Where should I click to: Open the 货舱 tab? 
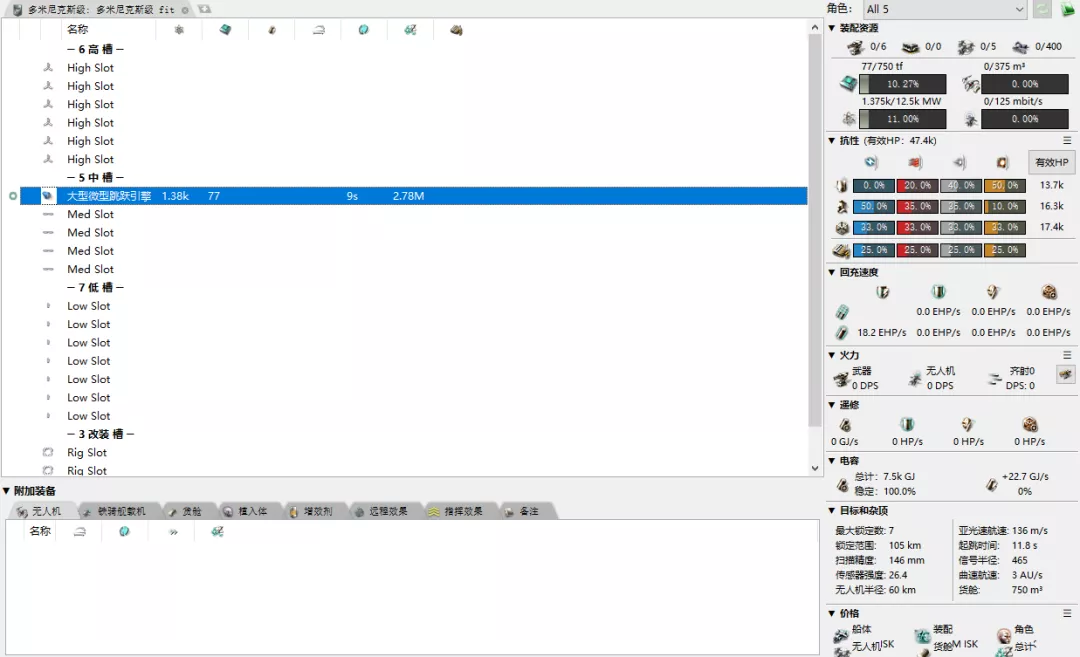(185, 511)
